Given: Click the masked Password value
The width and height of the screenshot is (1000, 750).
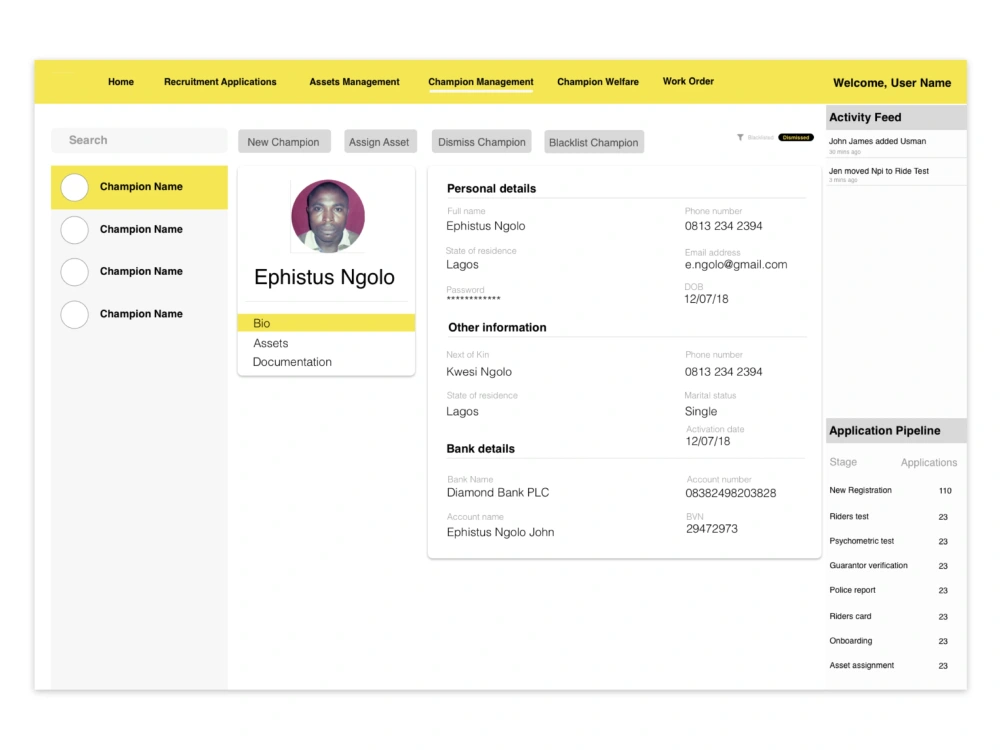Looking at the screenshot, I should 473,298.
